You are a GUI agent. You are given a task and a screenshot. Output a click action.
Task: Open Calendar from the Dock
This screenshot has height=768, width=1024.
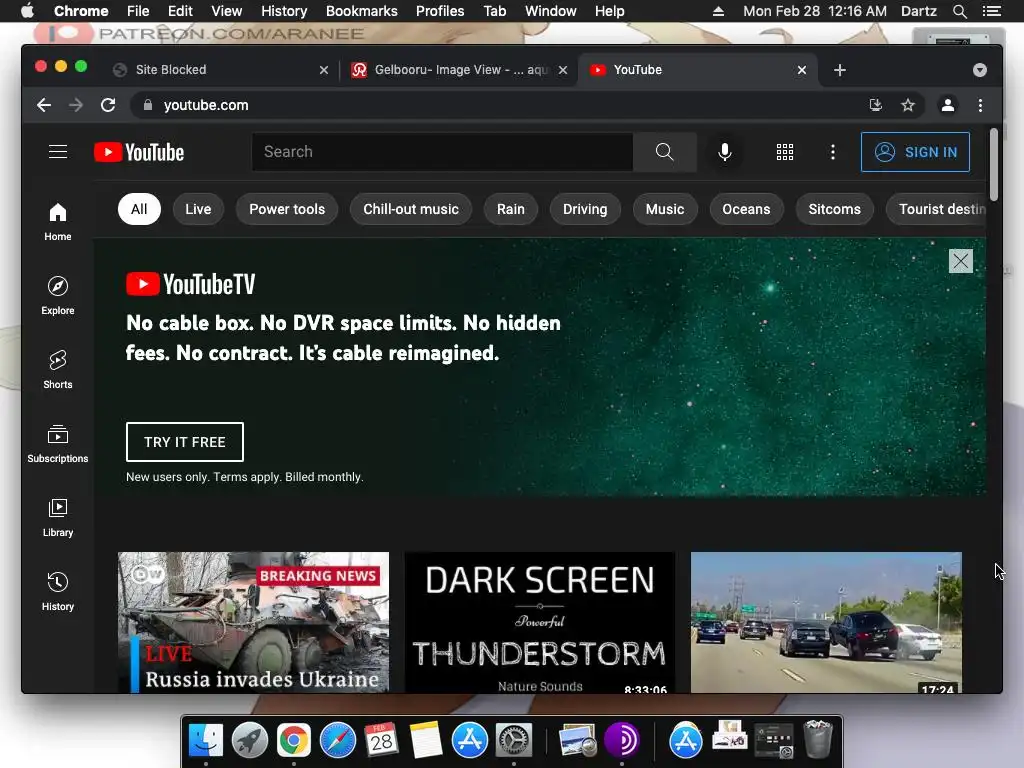381,741
